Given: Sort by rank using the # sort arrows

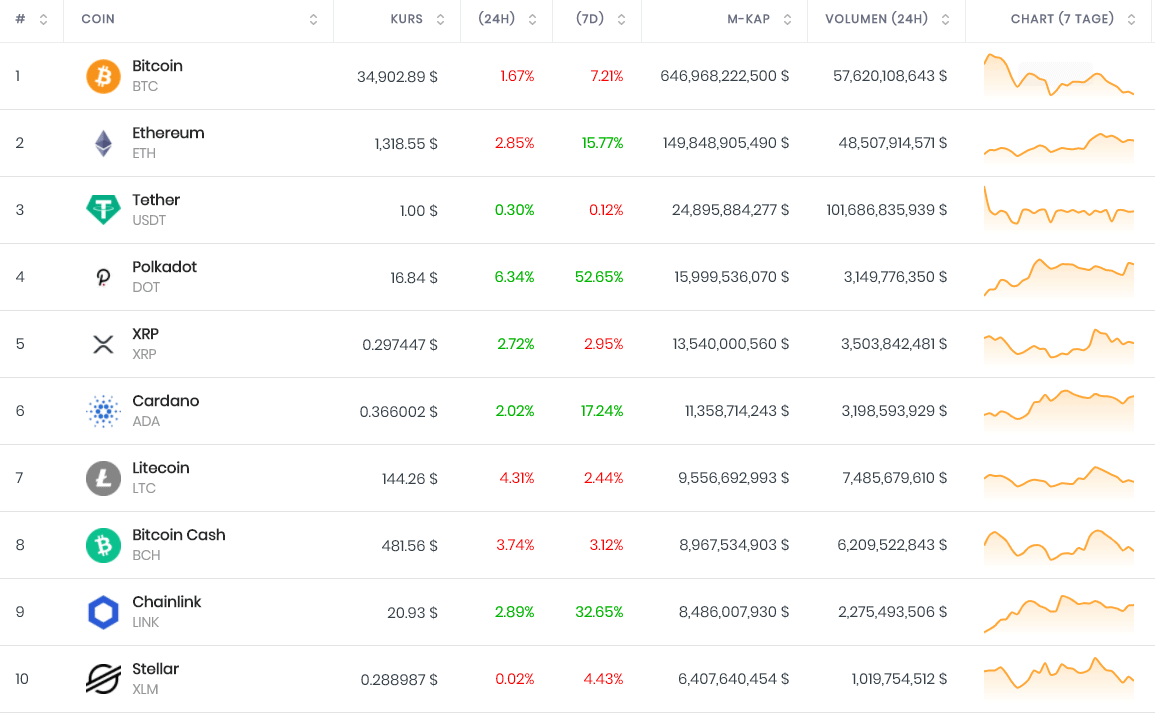Looking at the screenshot, I should pyautogui.click(x=43, y=19).
